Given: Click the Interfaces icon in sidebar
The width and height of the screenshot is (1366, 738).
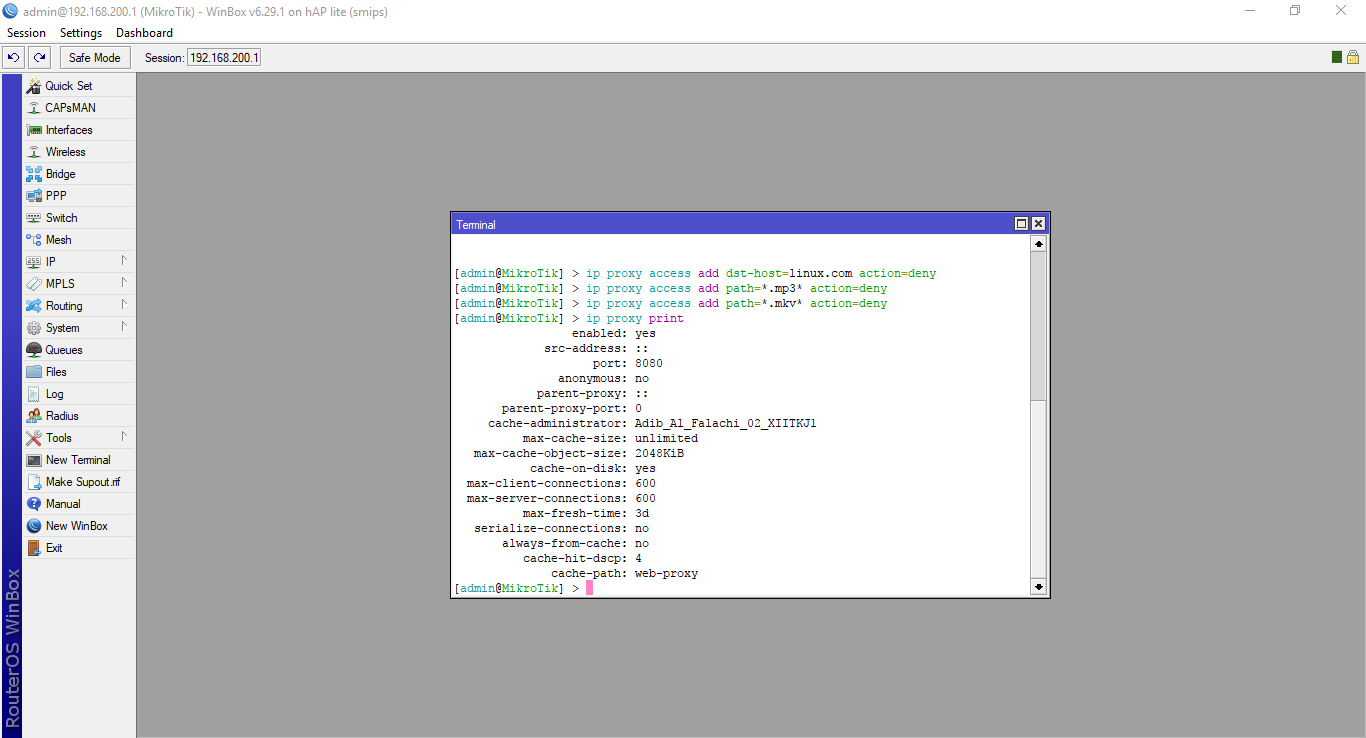Looking at the screenshot, I should point(34,130).
